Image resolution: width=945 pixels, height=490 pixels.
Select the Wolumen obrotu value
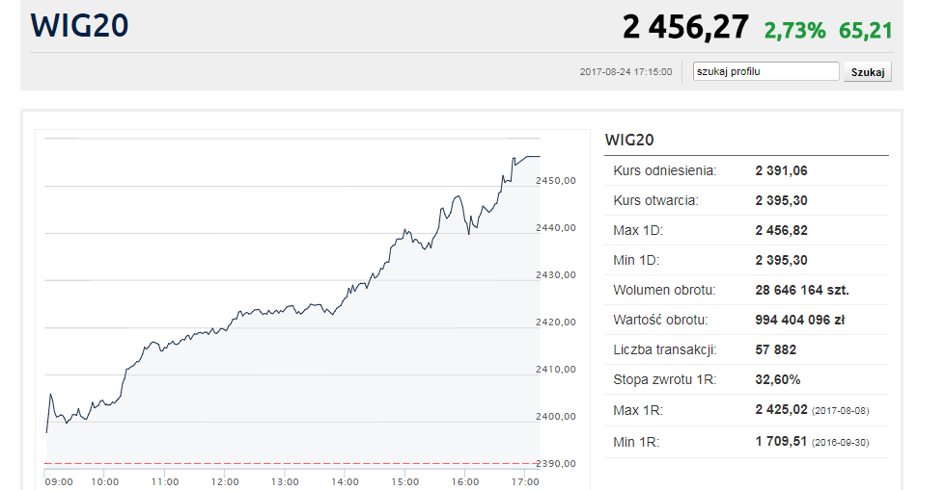tap(802, 291)
